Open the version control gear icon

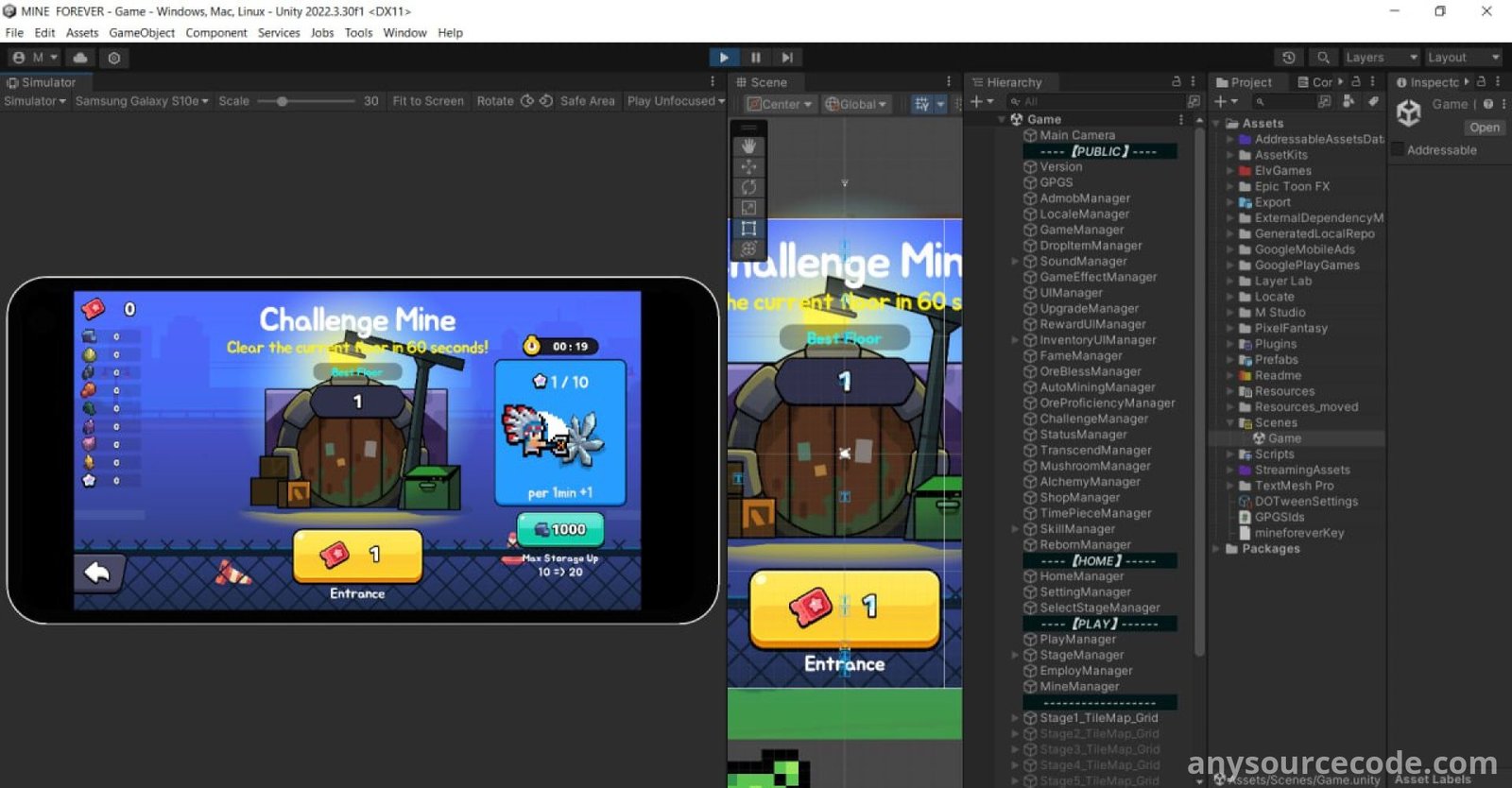pos(114,58)
